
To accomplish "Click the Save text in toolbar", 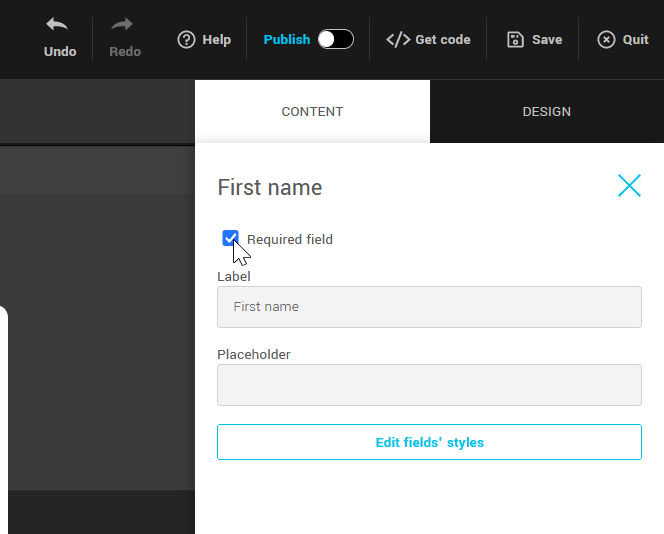I will pyautogui.click(x=547, y=40).
